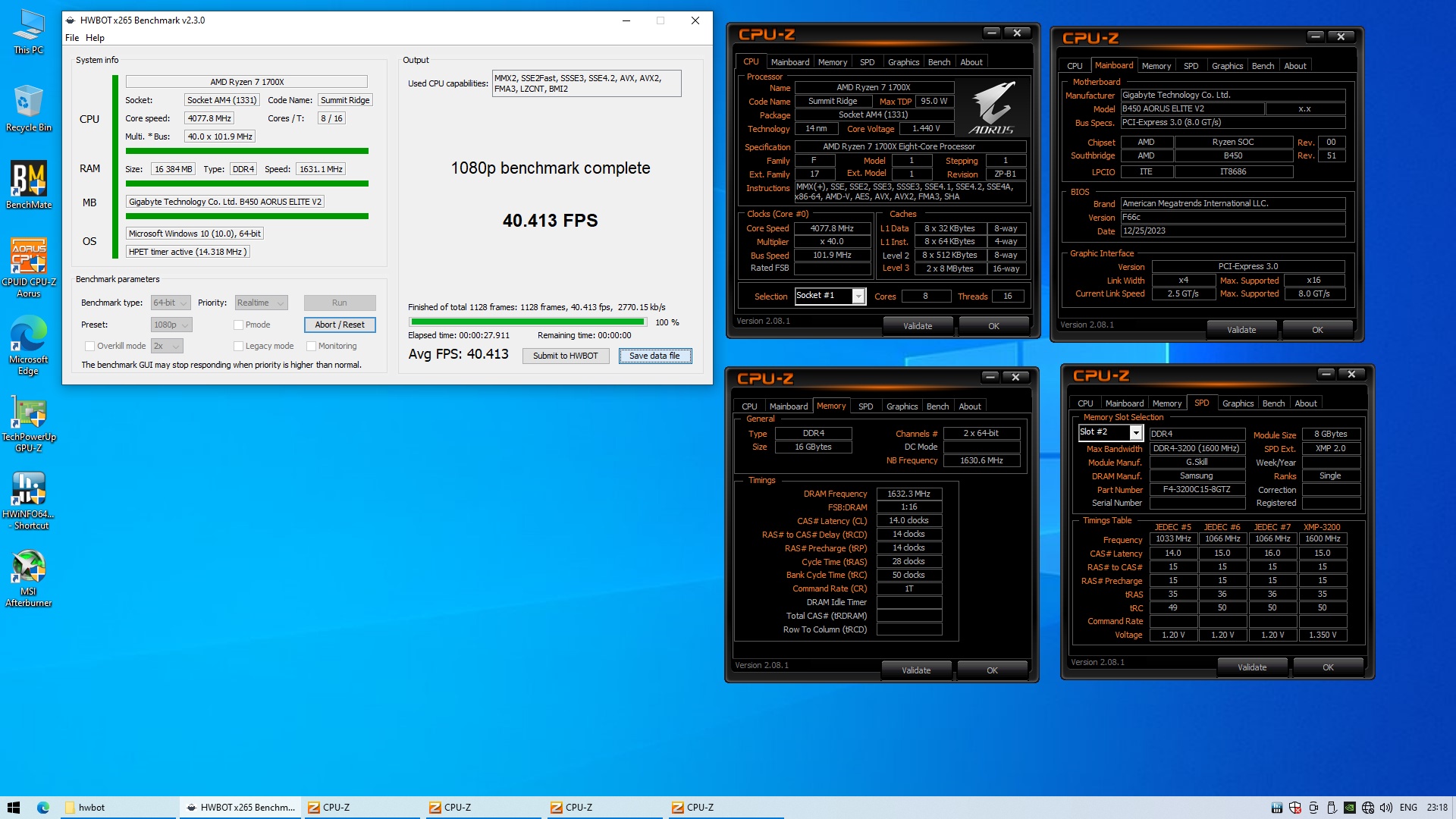Viewport: 1456px width, 819px height.
Task: Minimize the CPU-Z SPD window
Action: pyautogui.click(x=1326, y=374)
